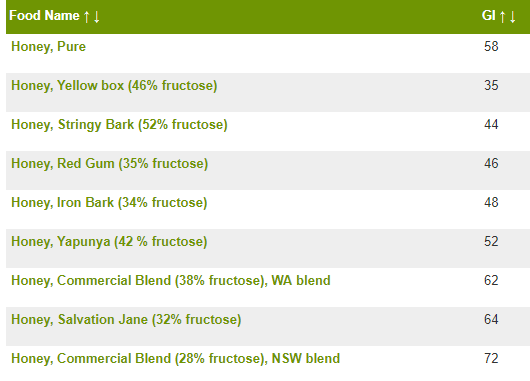Screen dimensions: 530x381
Task: Open the Honey, Pure entry
Action: pyautogui.click(x=48, y=46)
